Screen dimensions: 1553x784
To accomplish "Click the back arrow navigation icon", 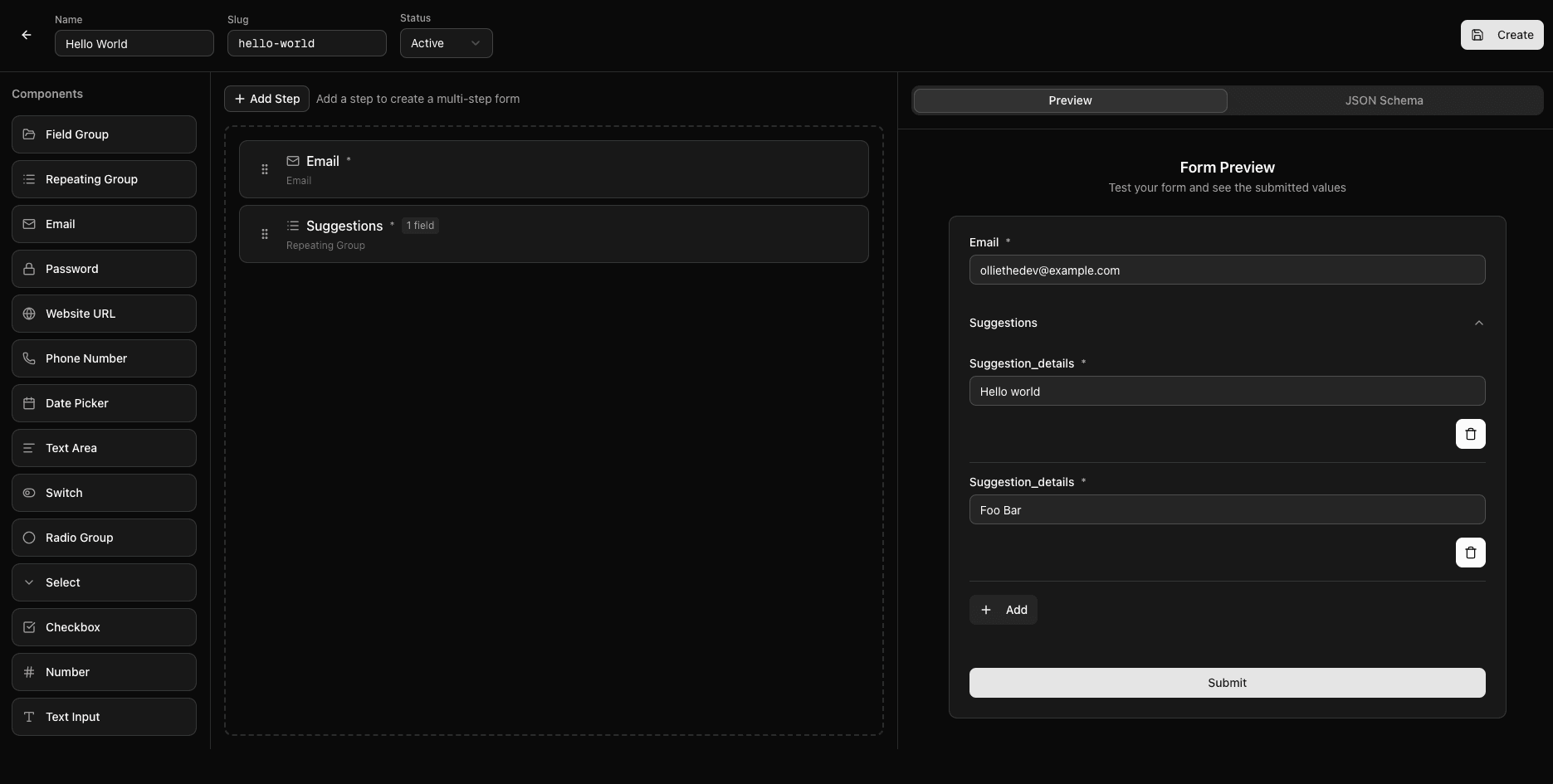I will tap(26, 35).
